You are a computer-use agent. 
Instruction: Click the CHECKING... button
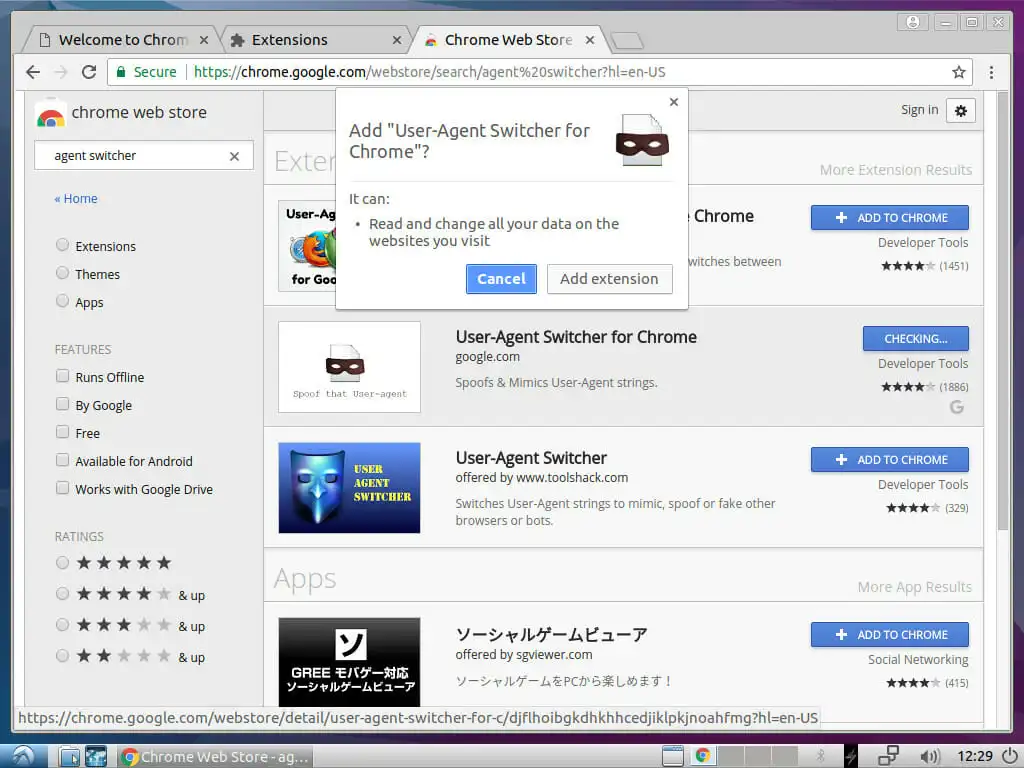point(916,339)
